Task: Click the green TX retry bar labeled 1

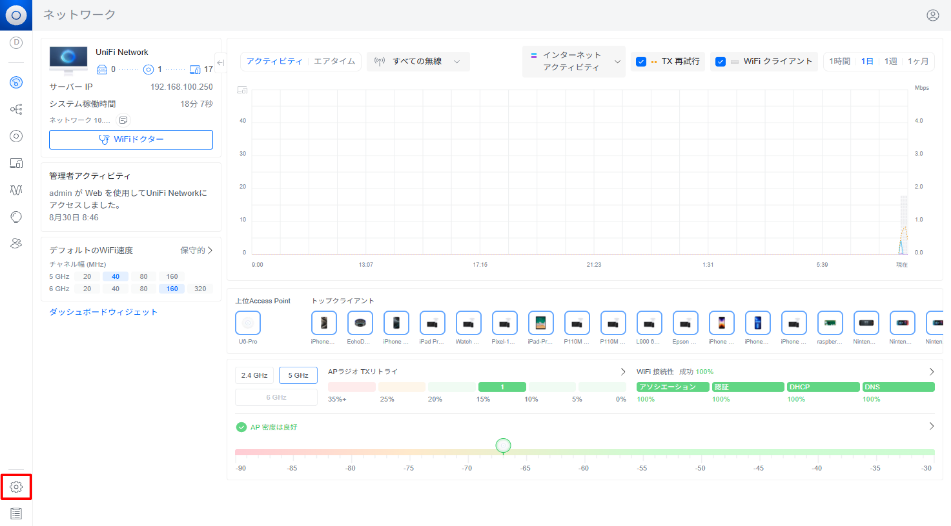Action: point(502,386)
